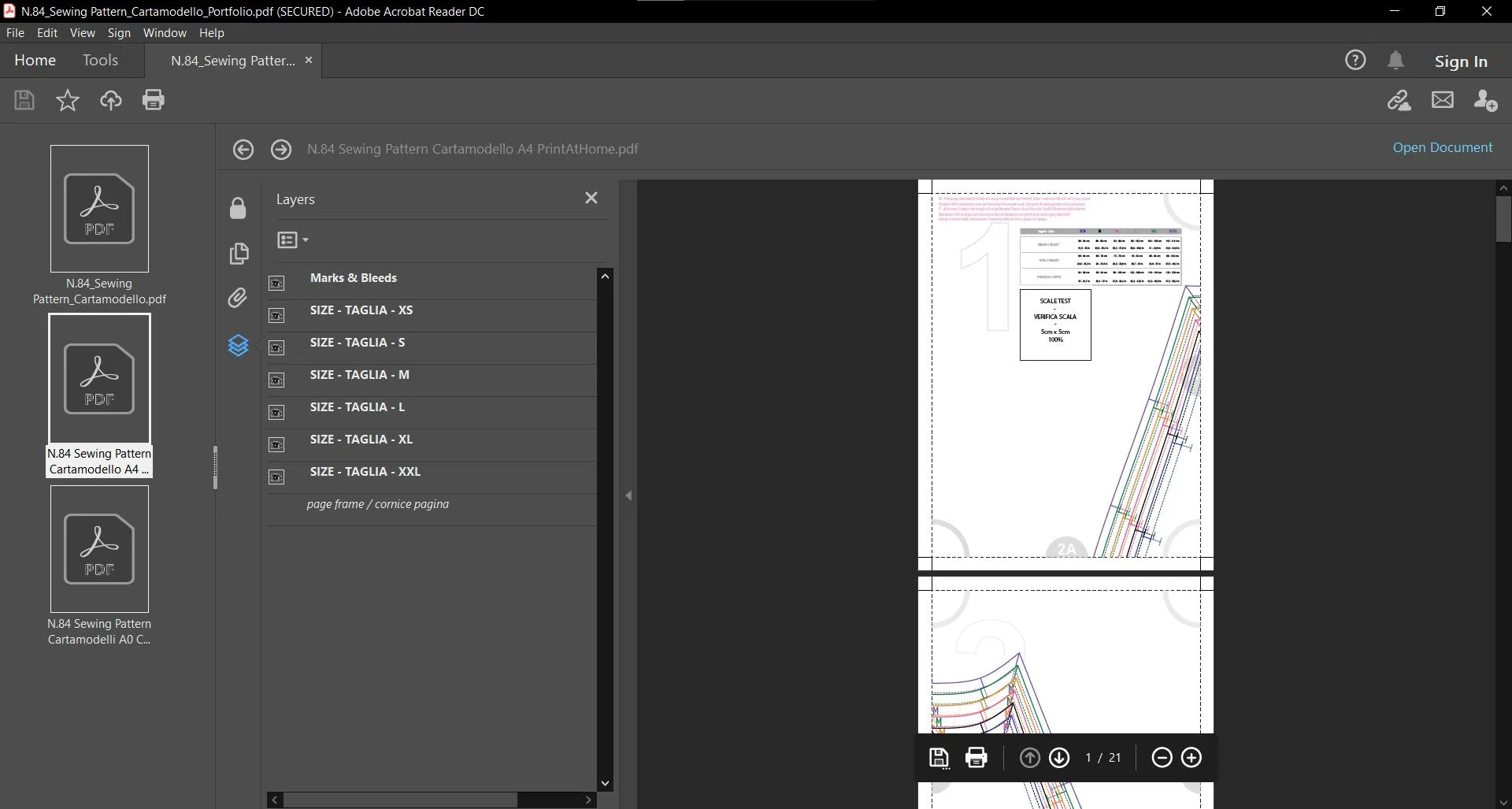Select the Layers panel icon
The height and width of the screenshot is (809, 1512).
pos(238,345)
